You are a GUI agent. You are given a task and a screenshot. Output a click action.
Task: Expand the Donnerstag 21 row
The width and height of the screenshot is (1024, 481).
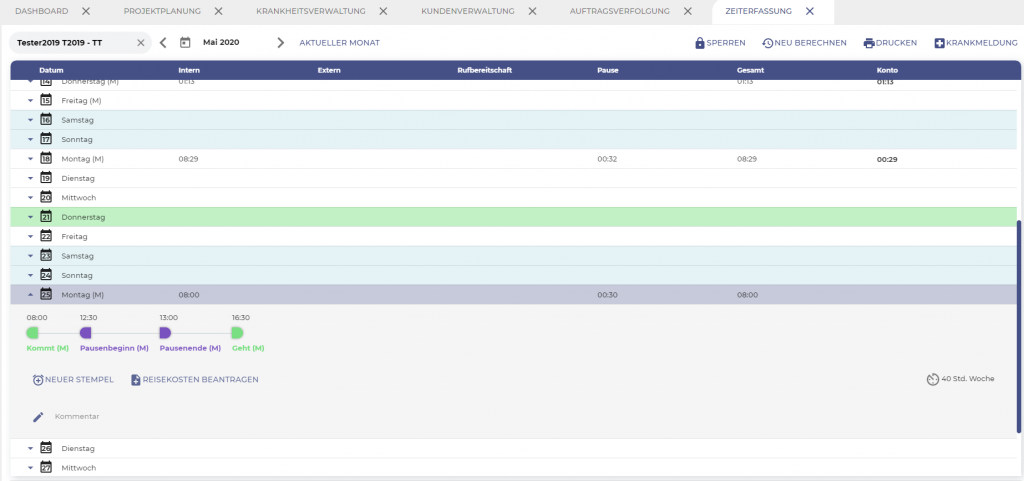pyautogui.click(x=30, y=217)
